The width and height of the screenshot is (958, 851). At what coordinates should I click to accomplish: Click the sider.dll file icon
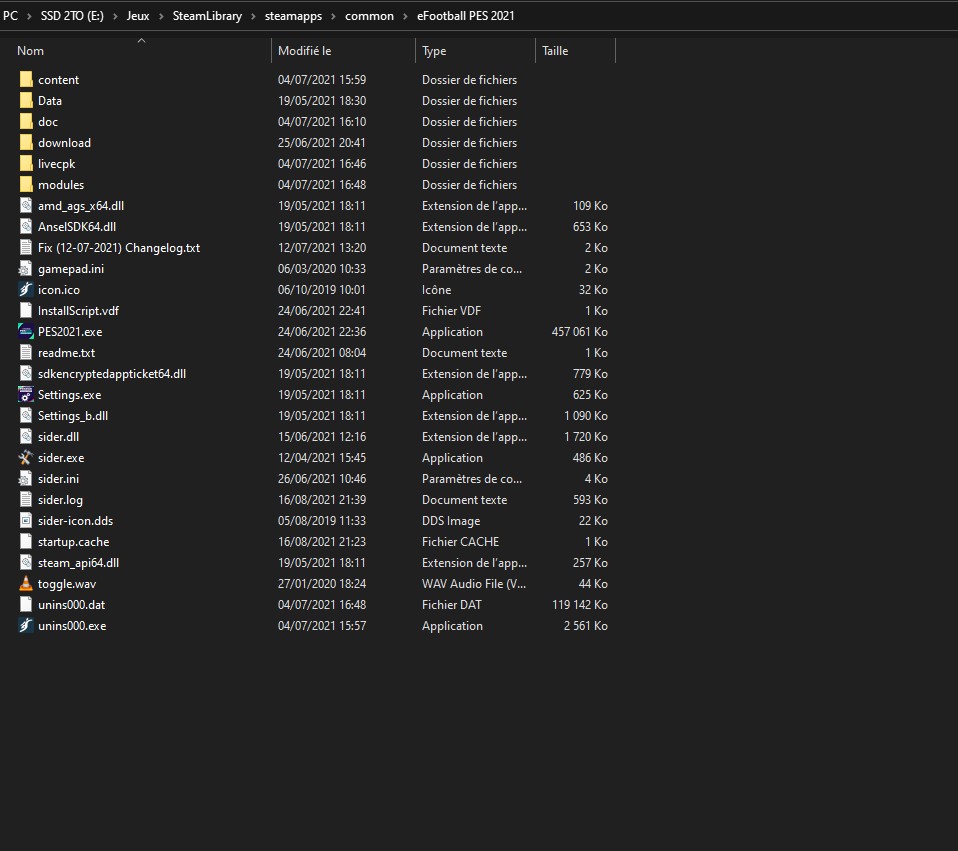pyautogui.click(x=26, y=437)
